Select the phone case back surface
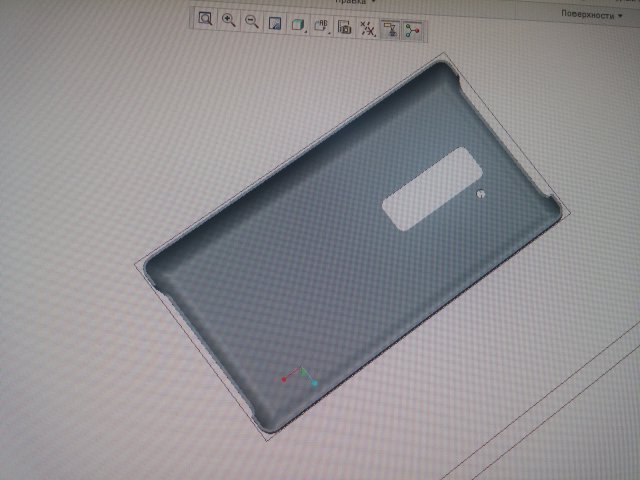 click(300, 280)
